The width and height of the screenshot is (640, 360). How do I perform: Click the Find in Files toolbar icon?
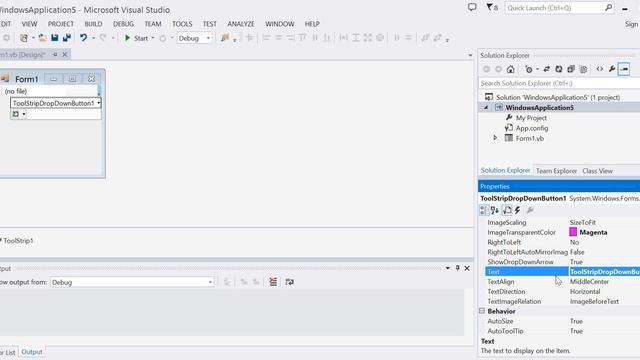(x=225, y=38)
